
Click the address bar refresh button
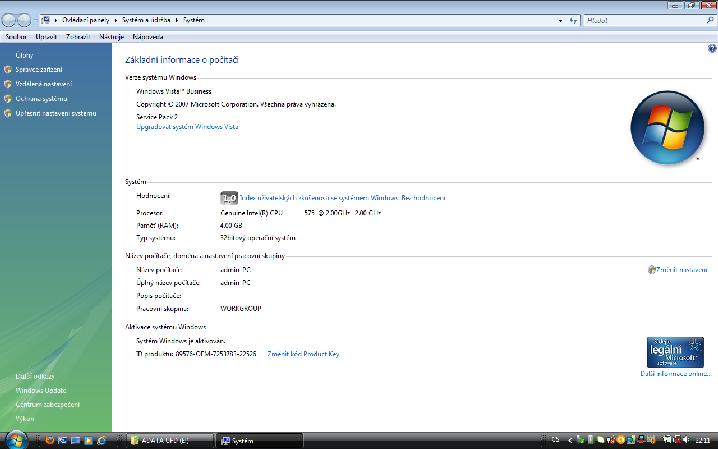(x=573, y=20)
